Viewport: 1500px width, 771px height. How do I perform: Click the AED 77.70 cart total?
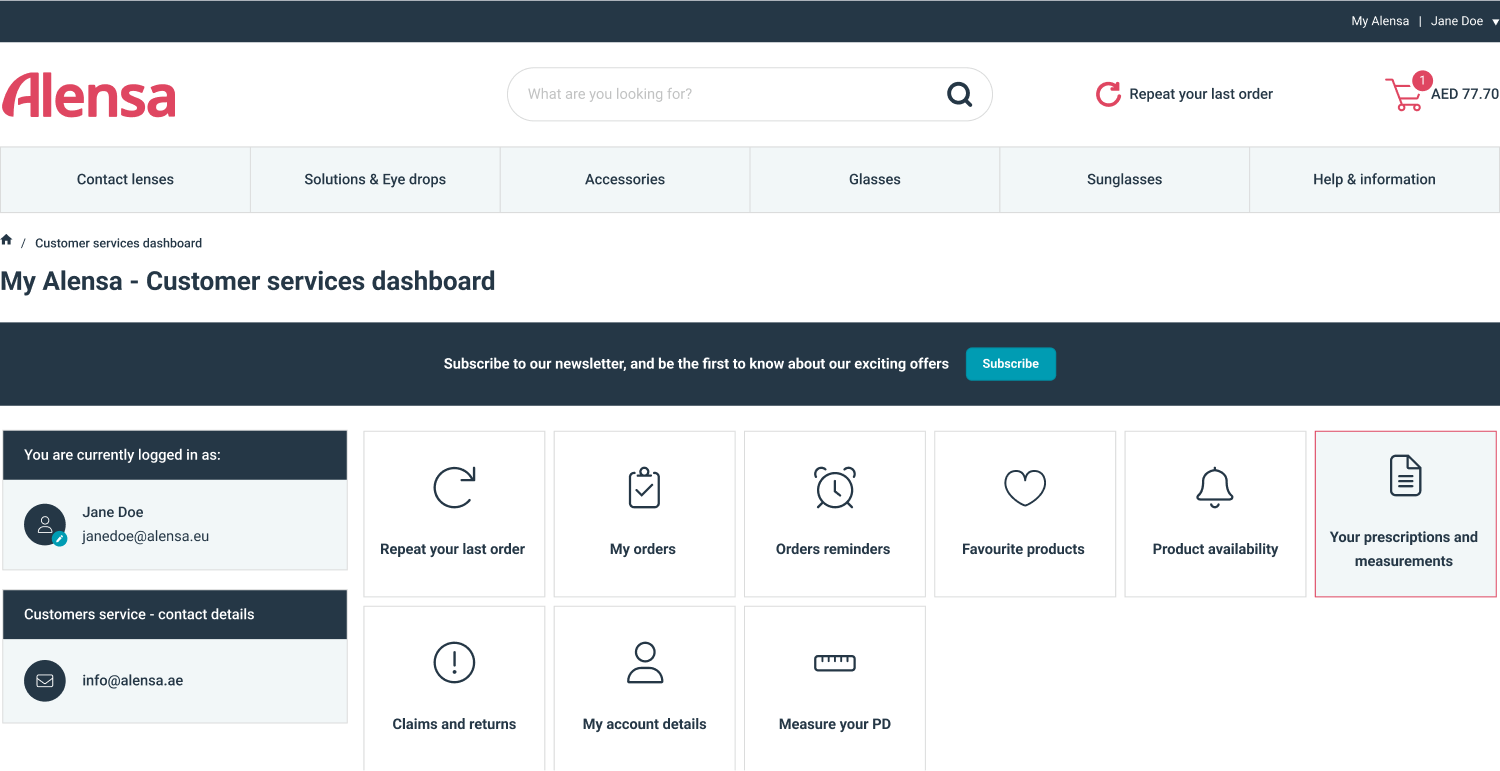pyautogui.click(x=1465, y=94)
